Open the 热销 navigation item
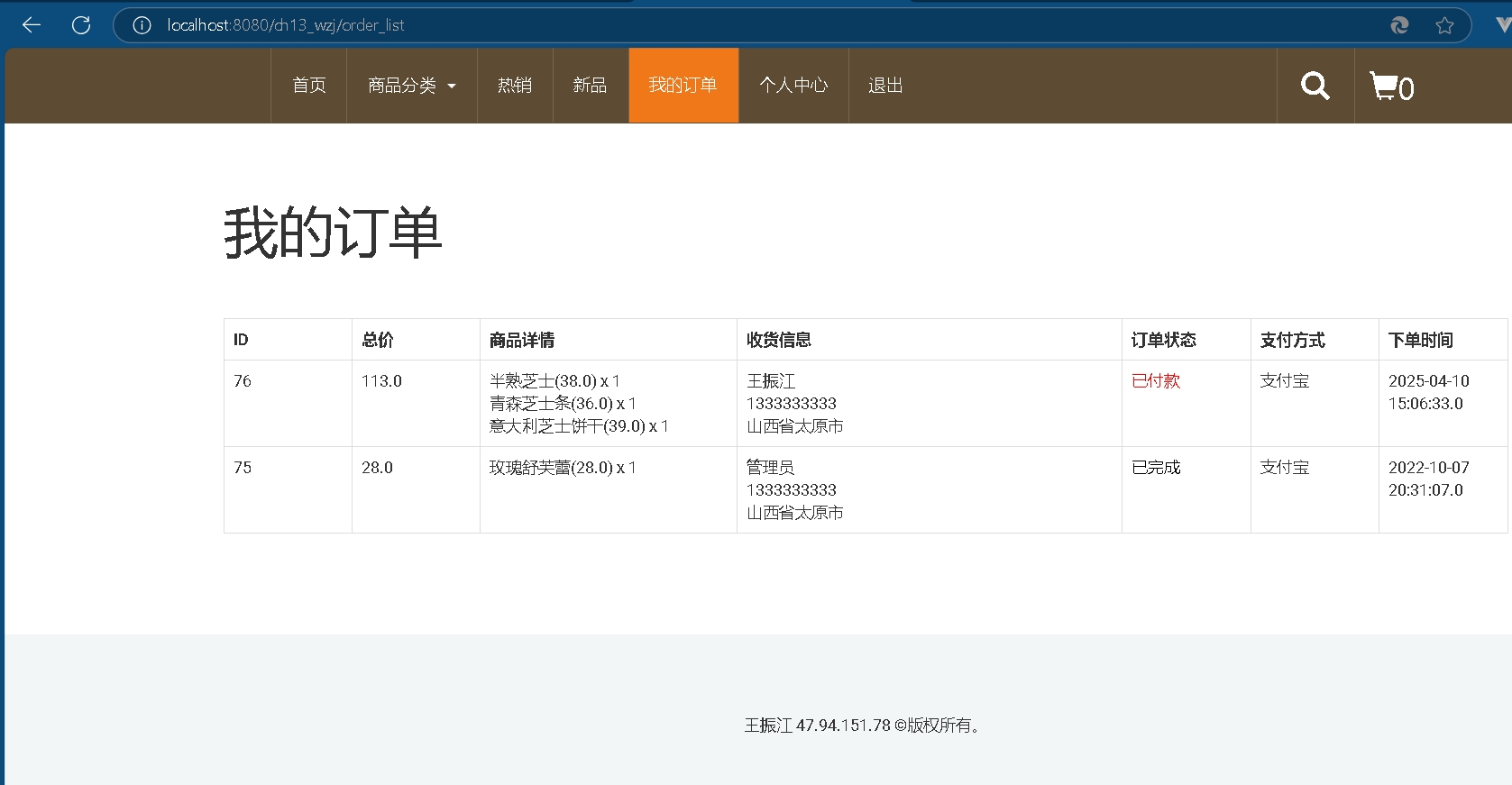Image resolution: width=1512 pixels, height=785 pixels. point(514,86)
